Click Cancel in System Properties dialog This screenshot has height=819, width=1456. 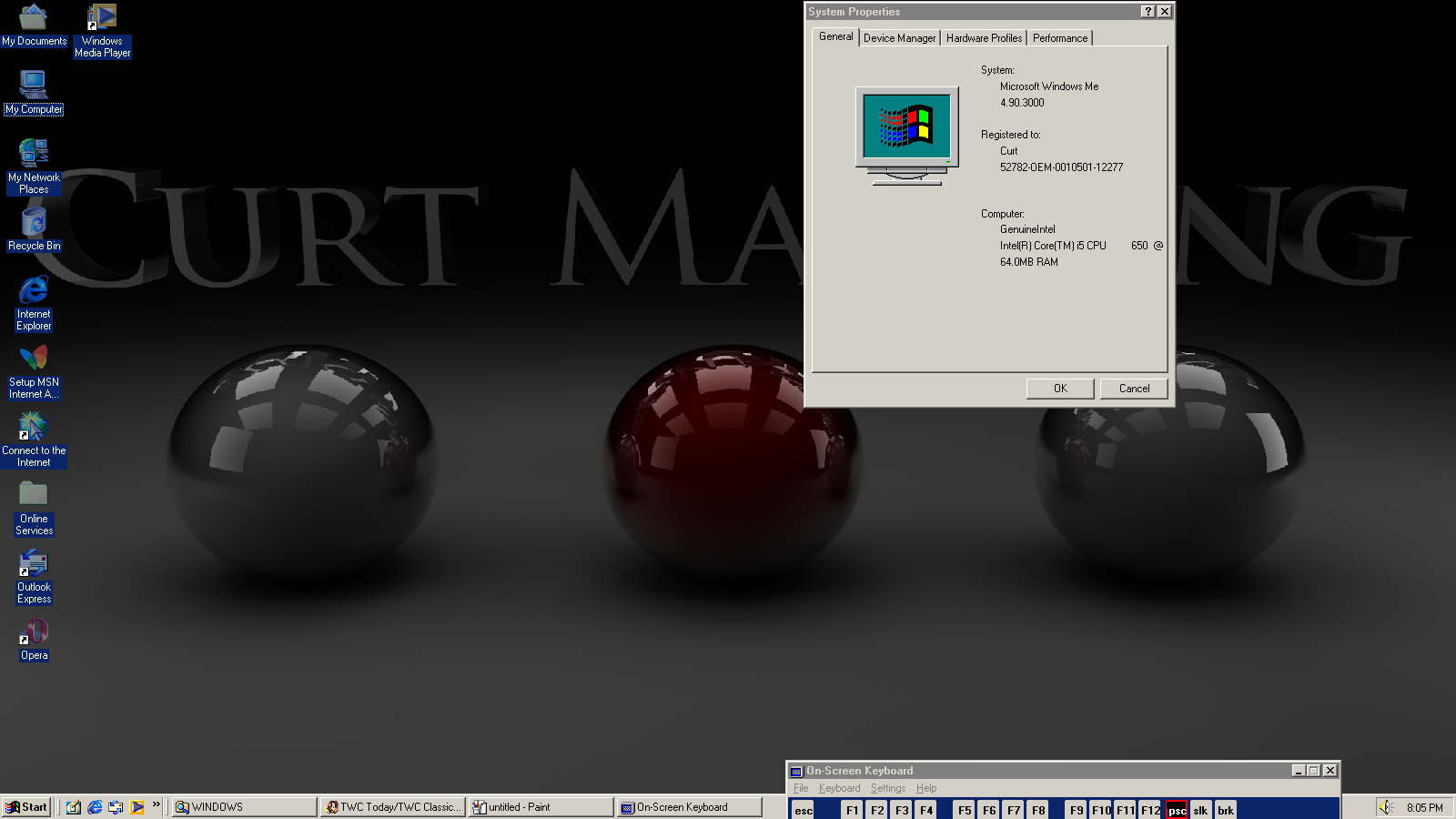(1133, 389)
